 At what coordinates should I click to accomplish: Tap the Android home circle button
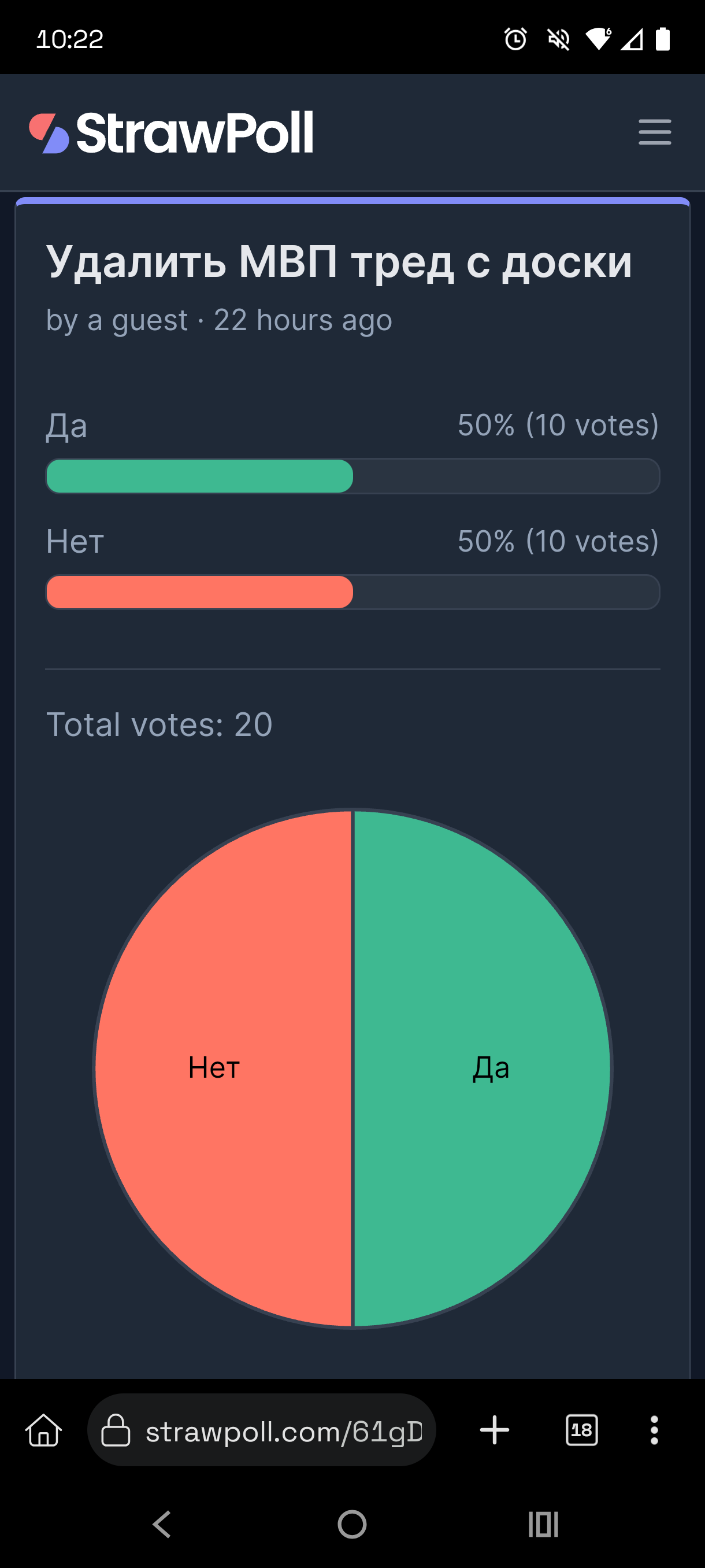[x=352, y=1524]
